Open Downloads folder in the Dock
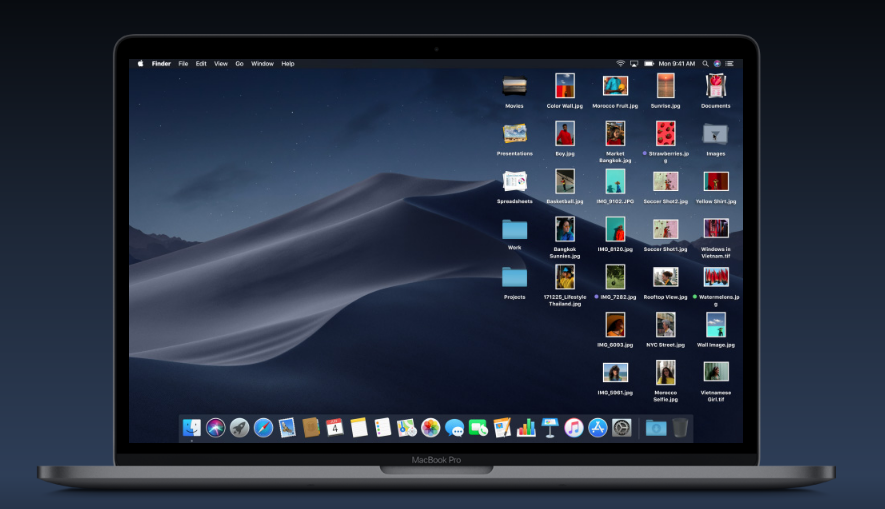Viewport: 885px width, 509px height. point(656,428)
